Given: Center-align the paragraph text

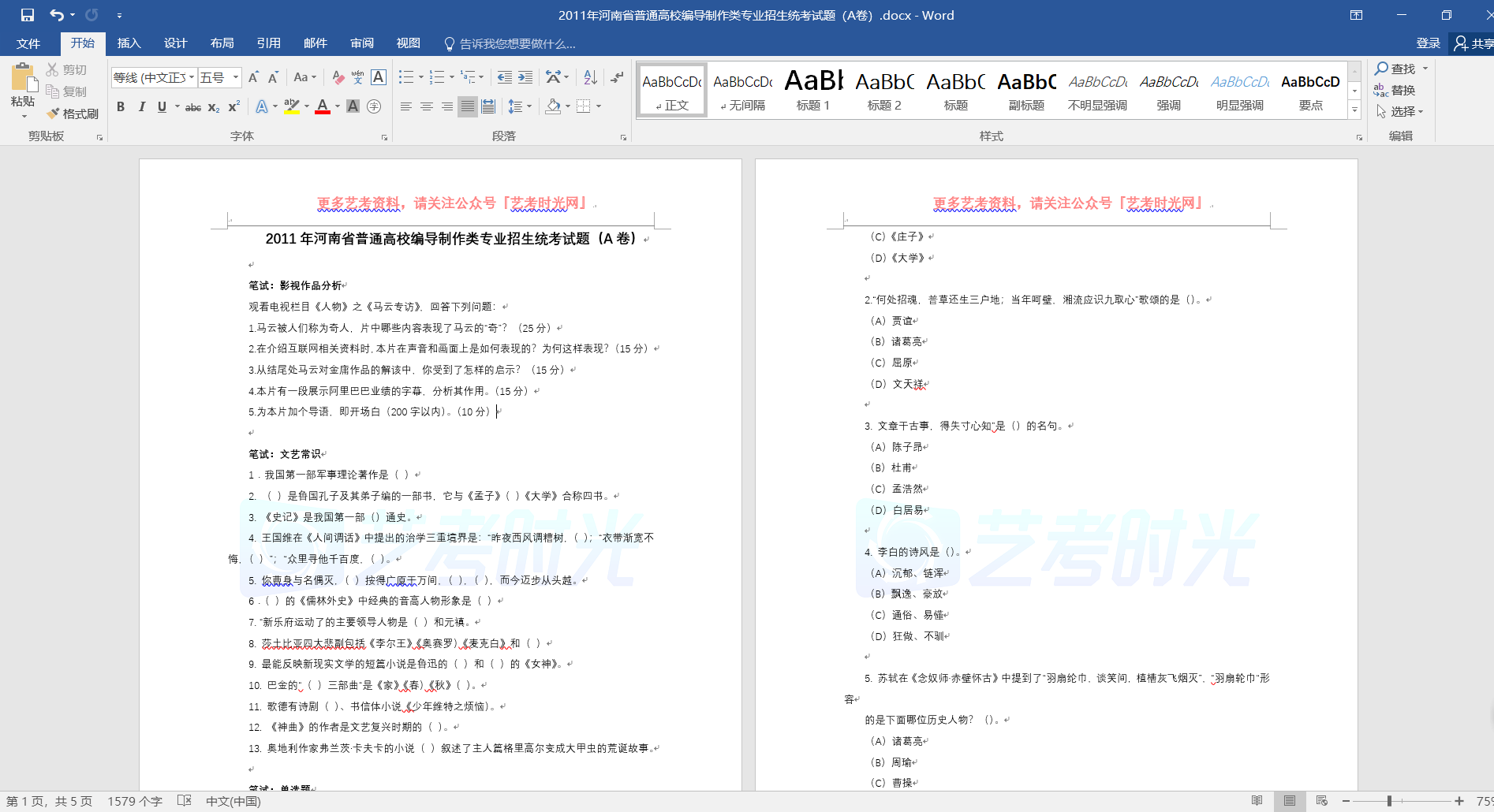Looking at the screenshot, I should [427, 106].
